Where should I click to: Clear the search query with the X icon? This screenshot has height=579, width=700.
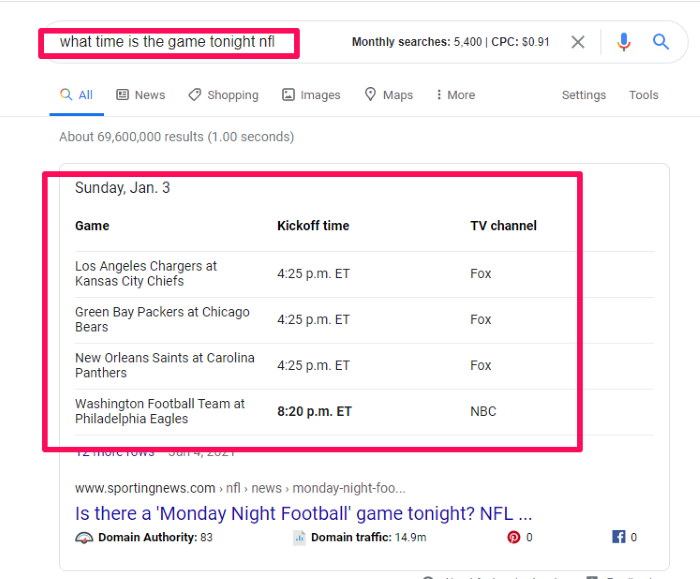[578, 42]
